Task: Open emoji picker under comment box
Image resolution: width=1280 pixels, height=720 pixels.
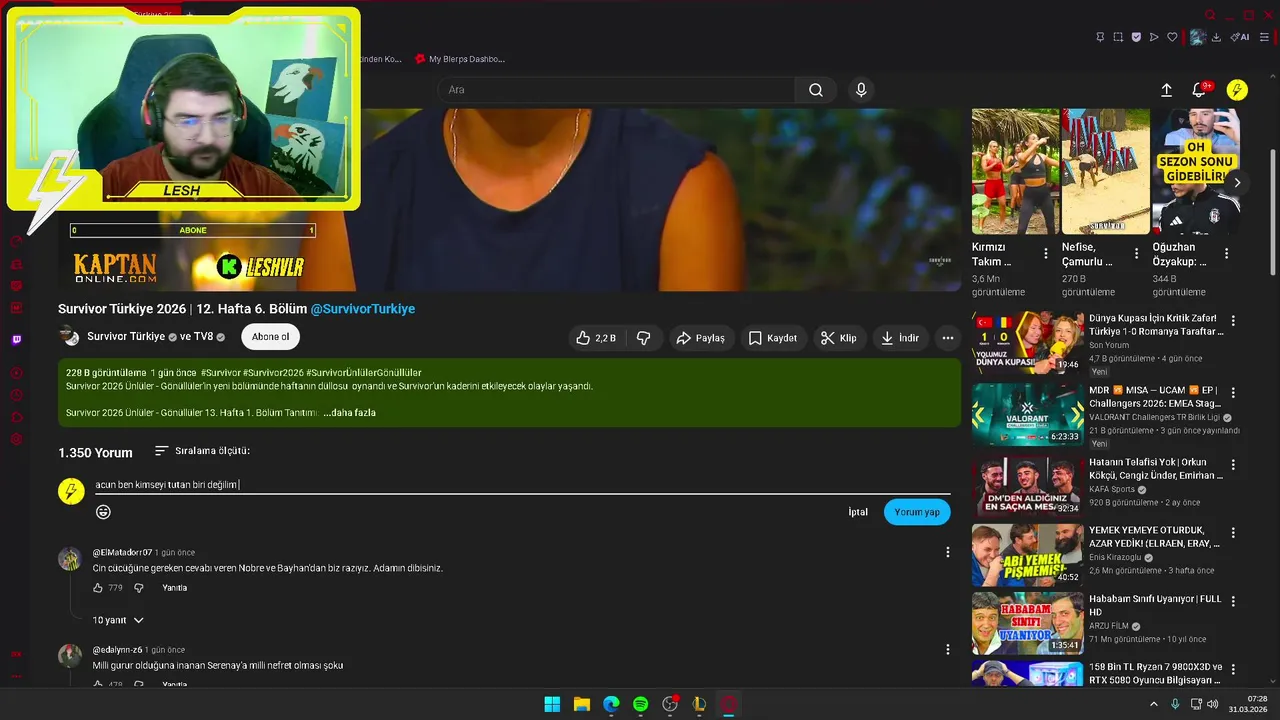Action: (103, 512)
